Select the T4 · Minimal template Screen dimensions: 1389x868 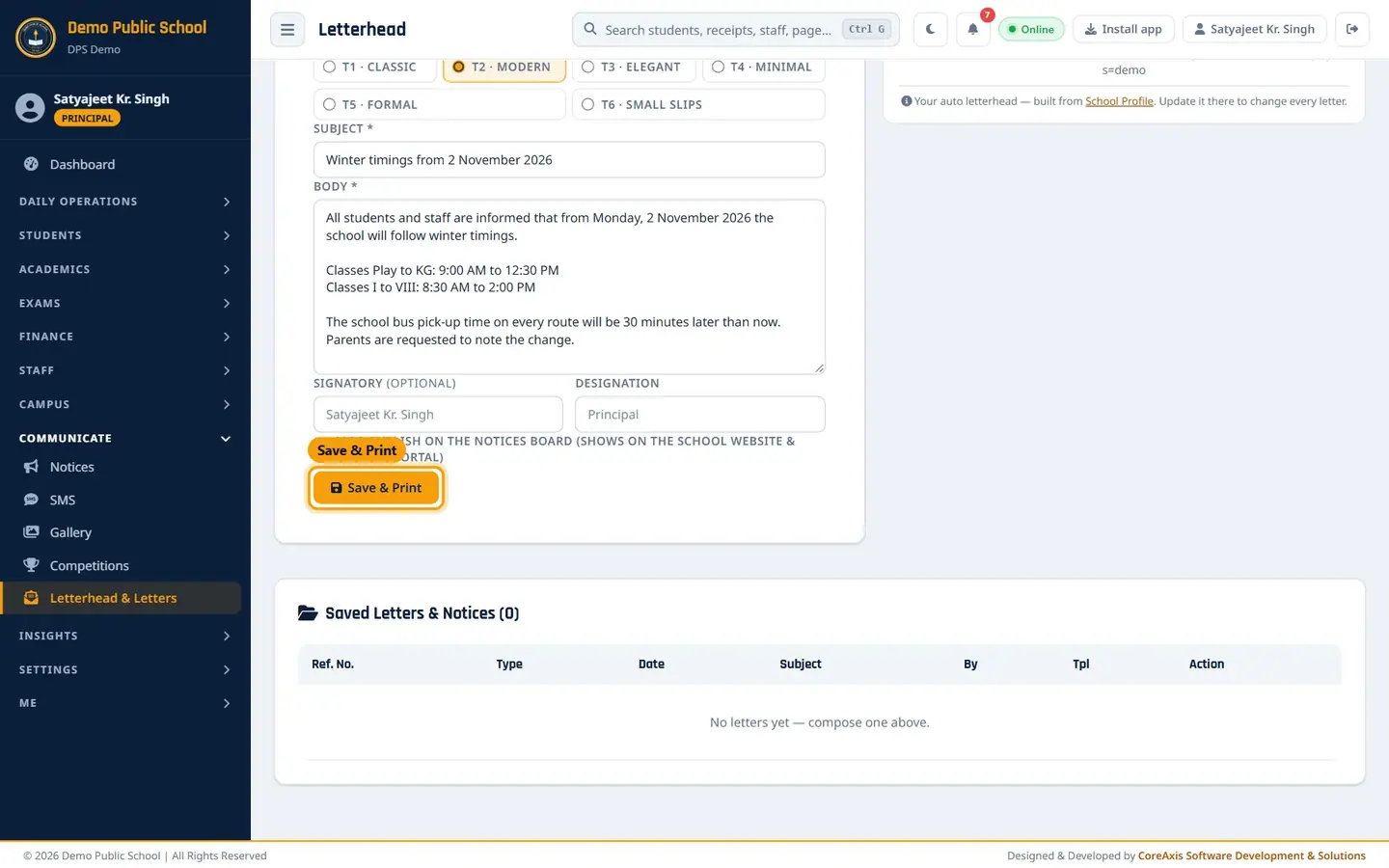(763, 68)
